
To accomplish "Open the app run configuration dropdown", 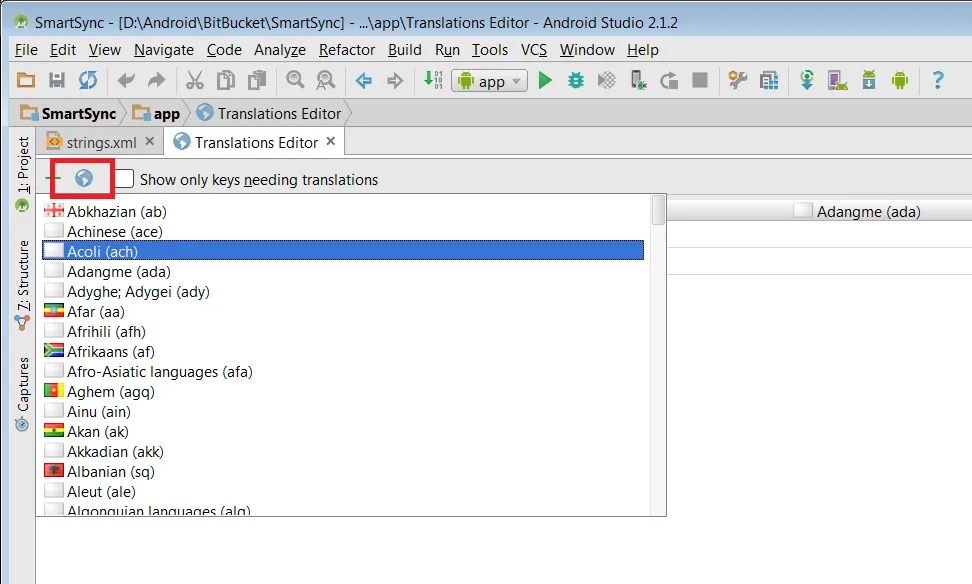I will click(x=490, y=81).
